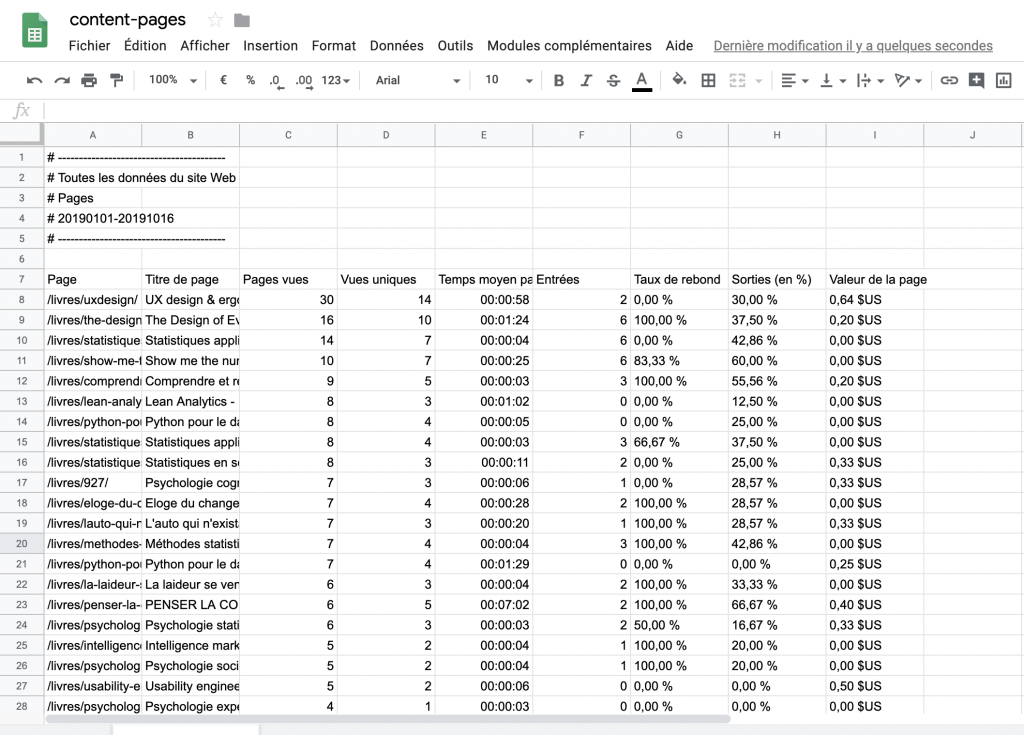Screen dimensions: 1024x735
Task: Open the Fichier menu
Action: (x=89, y=46)
